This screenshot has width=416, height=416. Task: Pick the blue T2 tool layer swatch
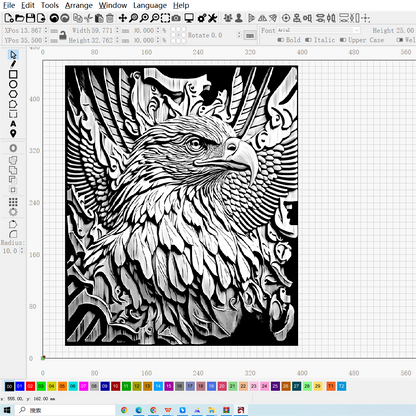coord(342,386)
